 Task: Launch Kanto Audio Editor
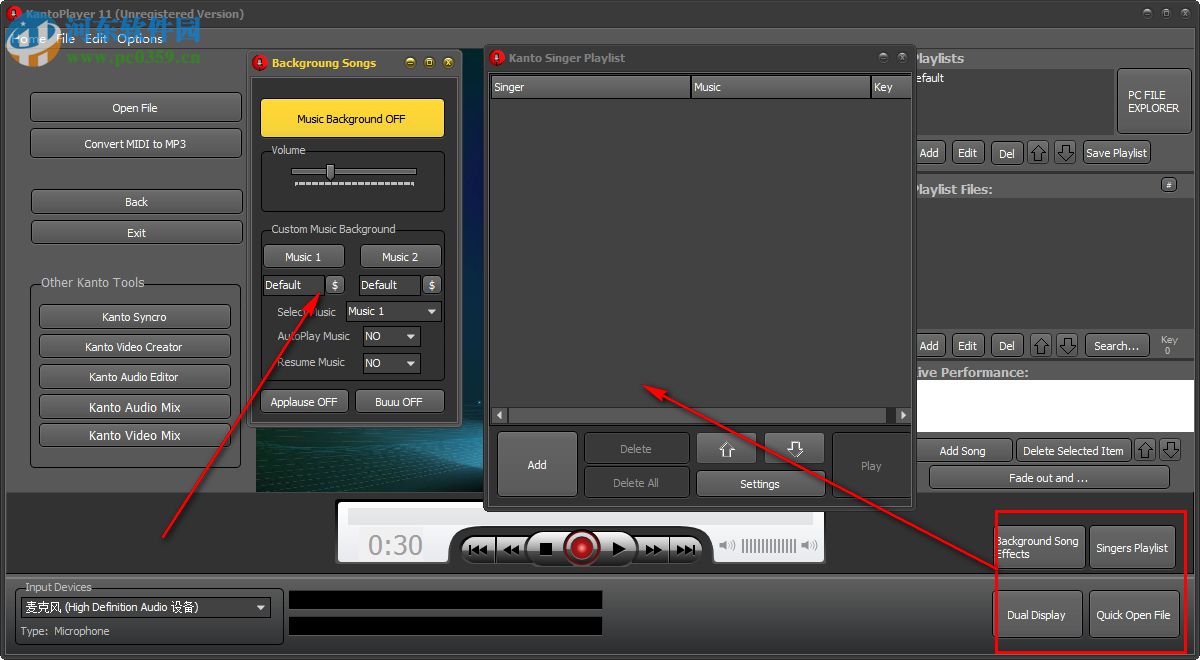pyautogui.click(x=135, y=377)
